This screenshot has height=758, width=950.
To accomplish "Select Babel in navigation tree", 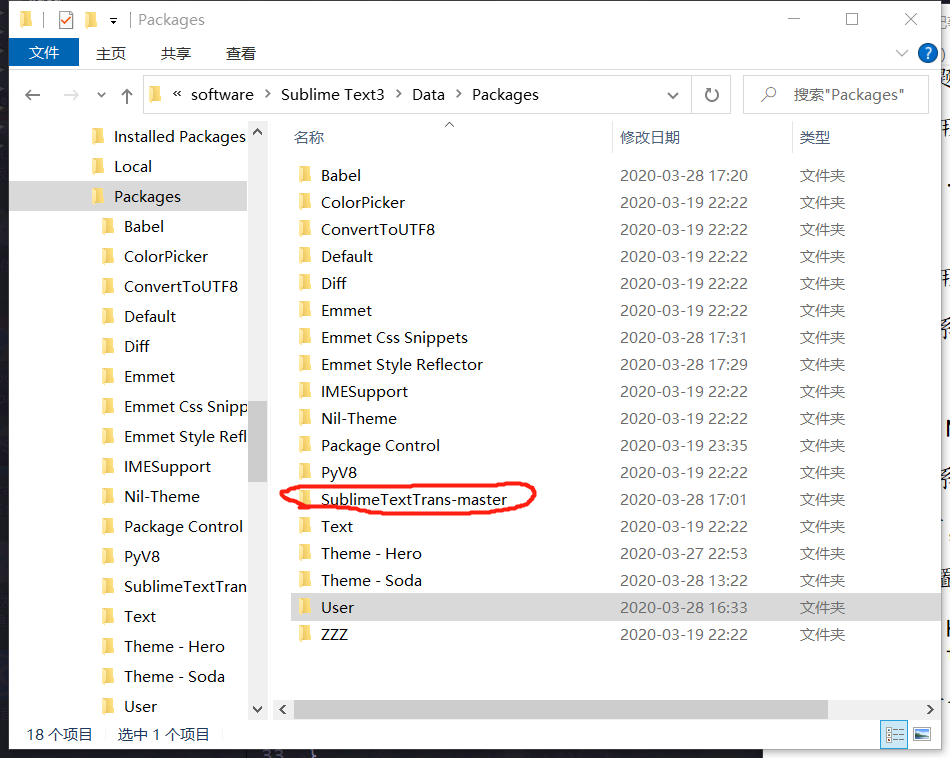I will click(x=144, y=227).
